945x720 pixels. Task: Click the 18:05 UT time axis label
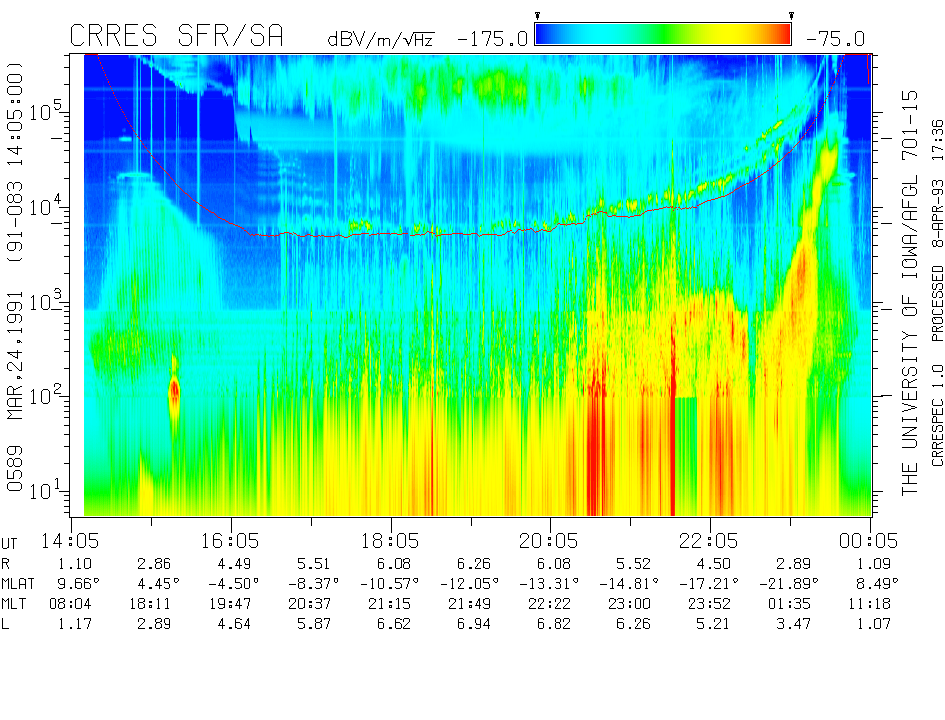point(390,540)
